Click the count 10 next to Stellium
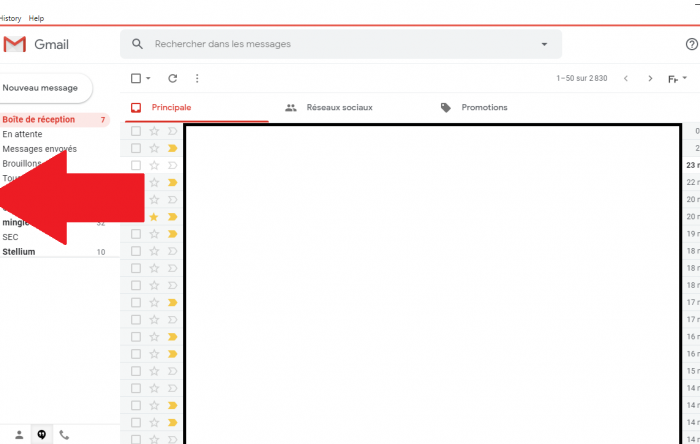The height and width of the screenshot is (444, 700). click(x=101, y=252)
